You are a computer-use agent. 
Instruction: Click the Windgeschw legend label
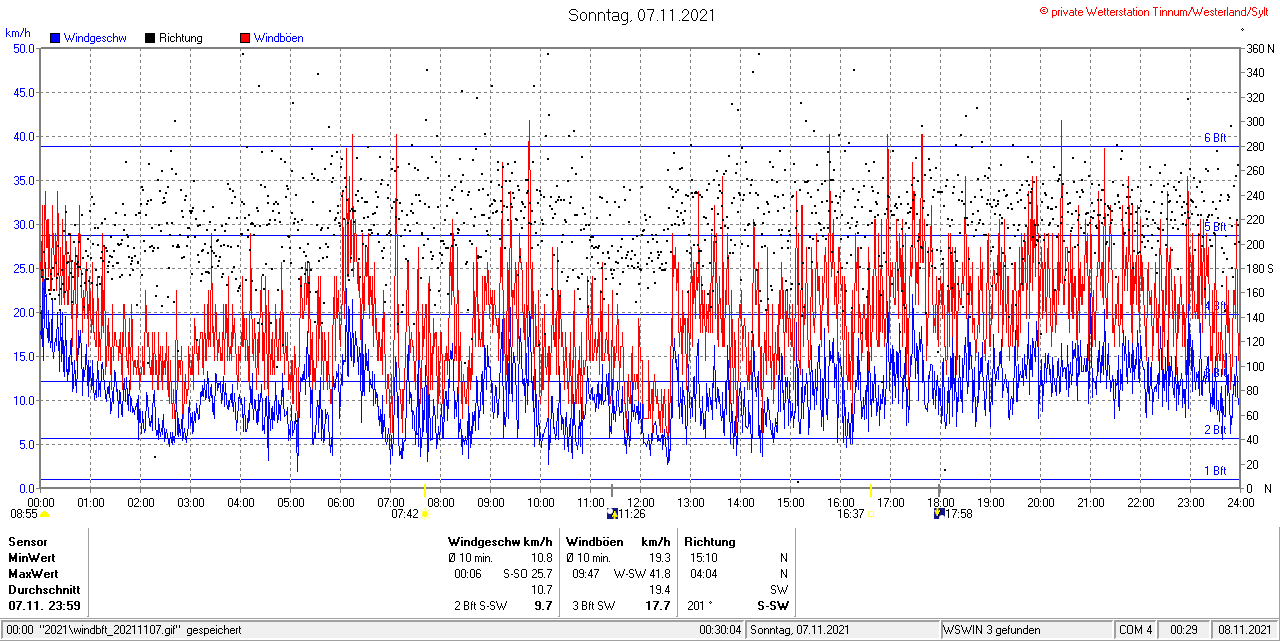click(95, 38)
